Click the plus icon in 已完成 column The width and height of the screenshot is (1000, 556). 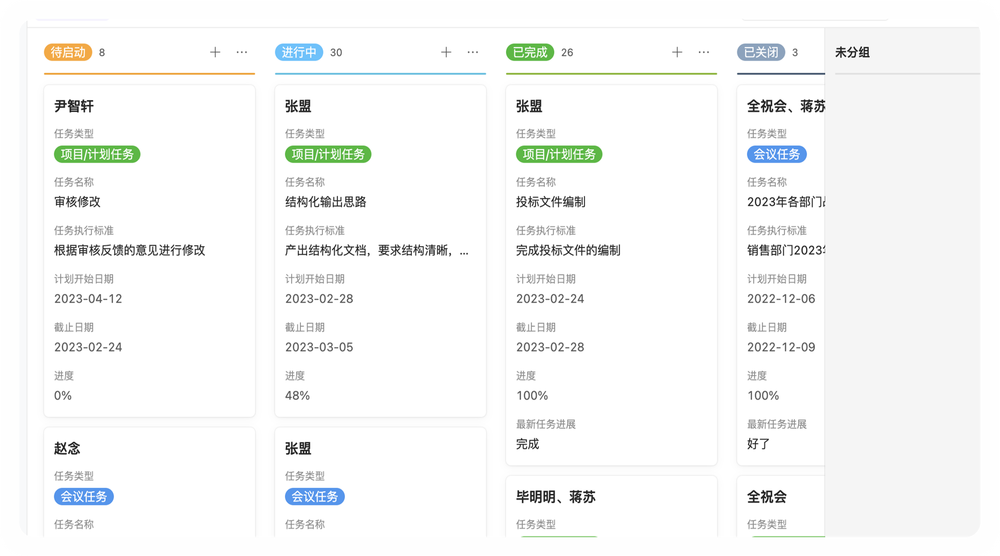coord(677,52)
